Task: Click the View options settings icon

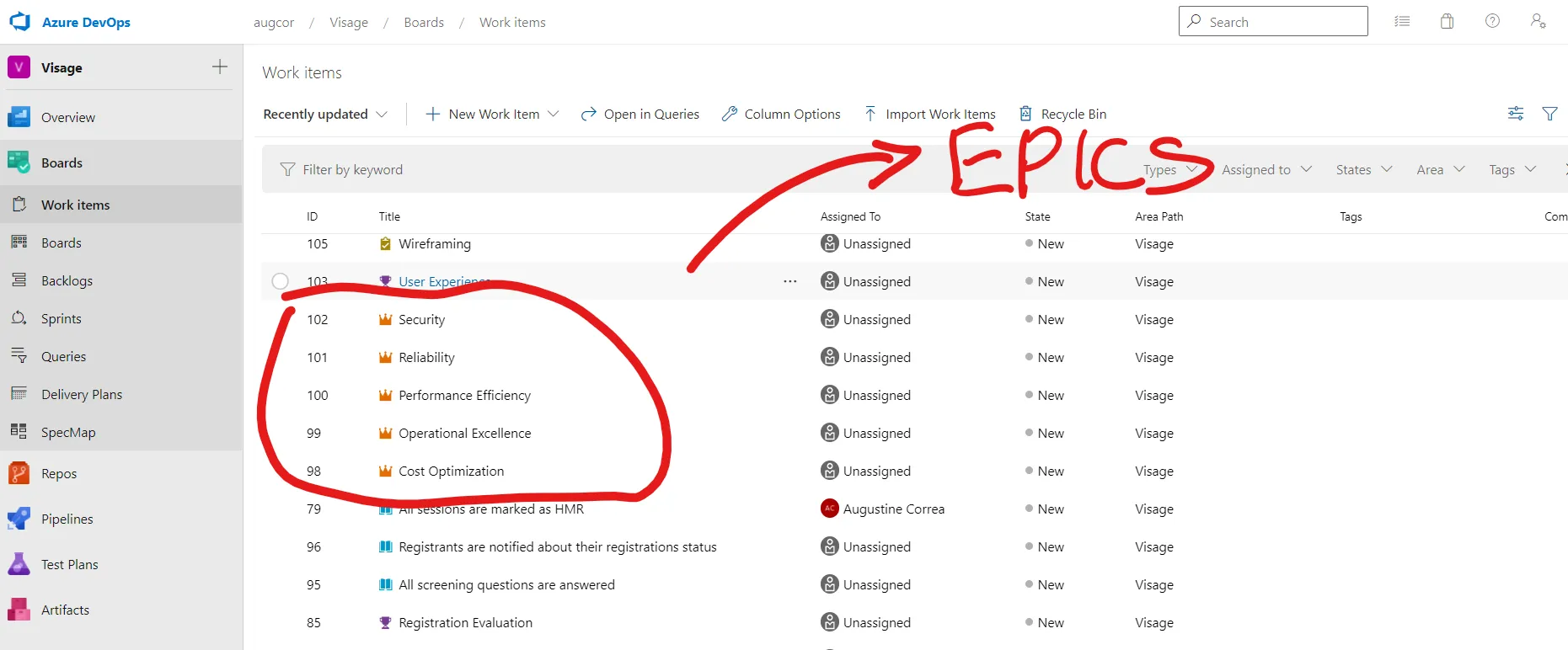Action: coord(1515,114)
